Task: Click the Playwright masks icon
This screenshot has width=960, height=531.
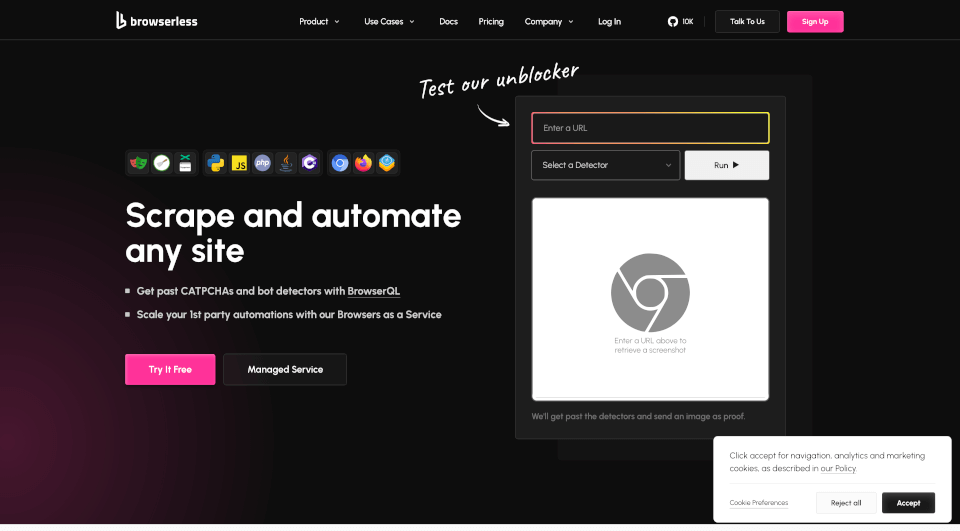Action: tap(139, 163)
